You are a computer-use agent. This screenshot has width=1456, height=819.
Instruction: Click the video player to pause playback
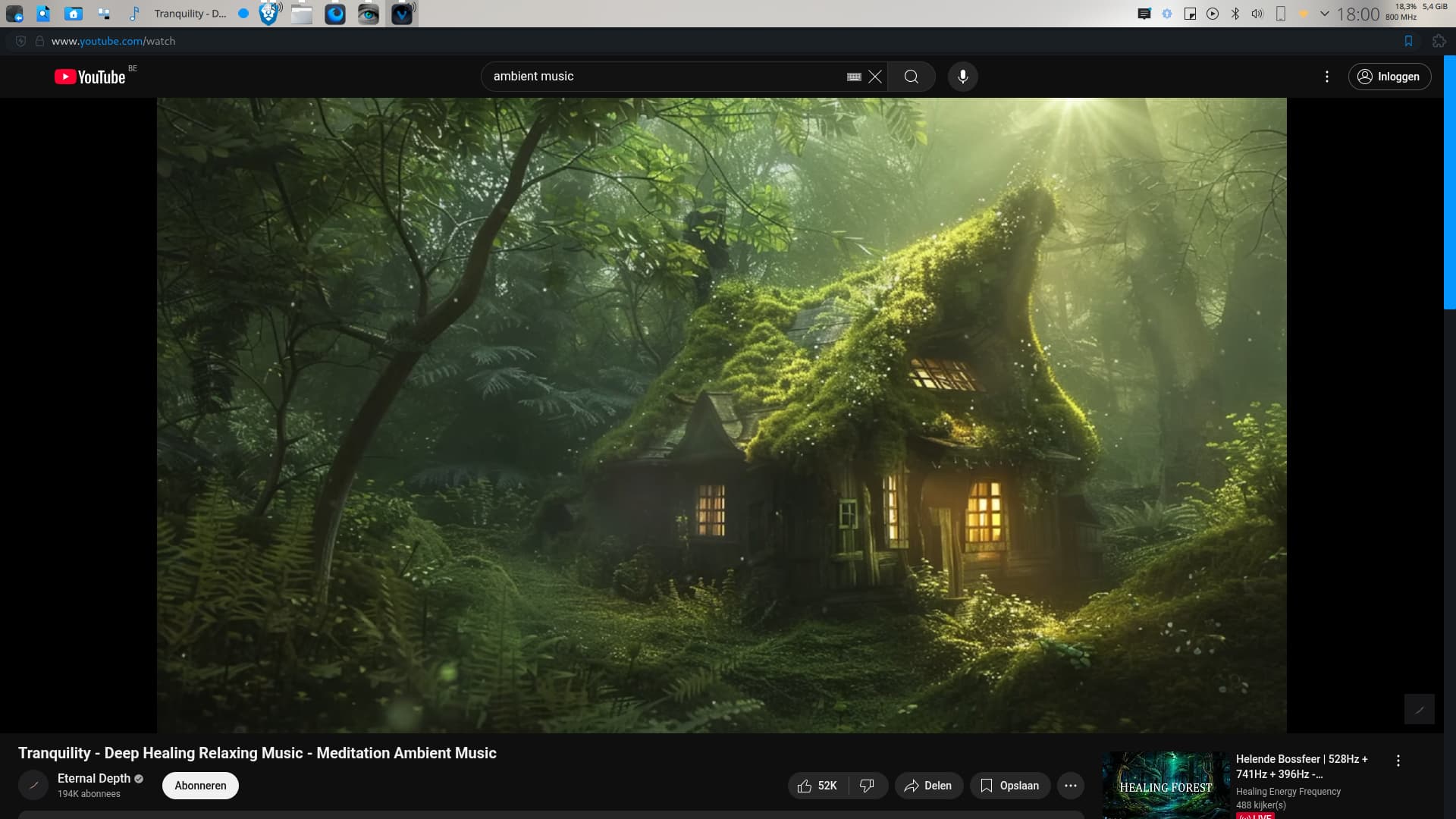(x=721, y=415)
